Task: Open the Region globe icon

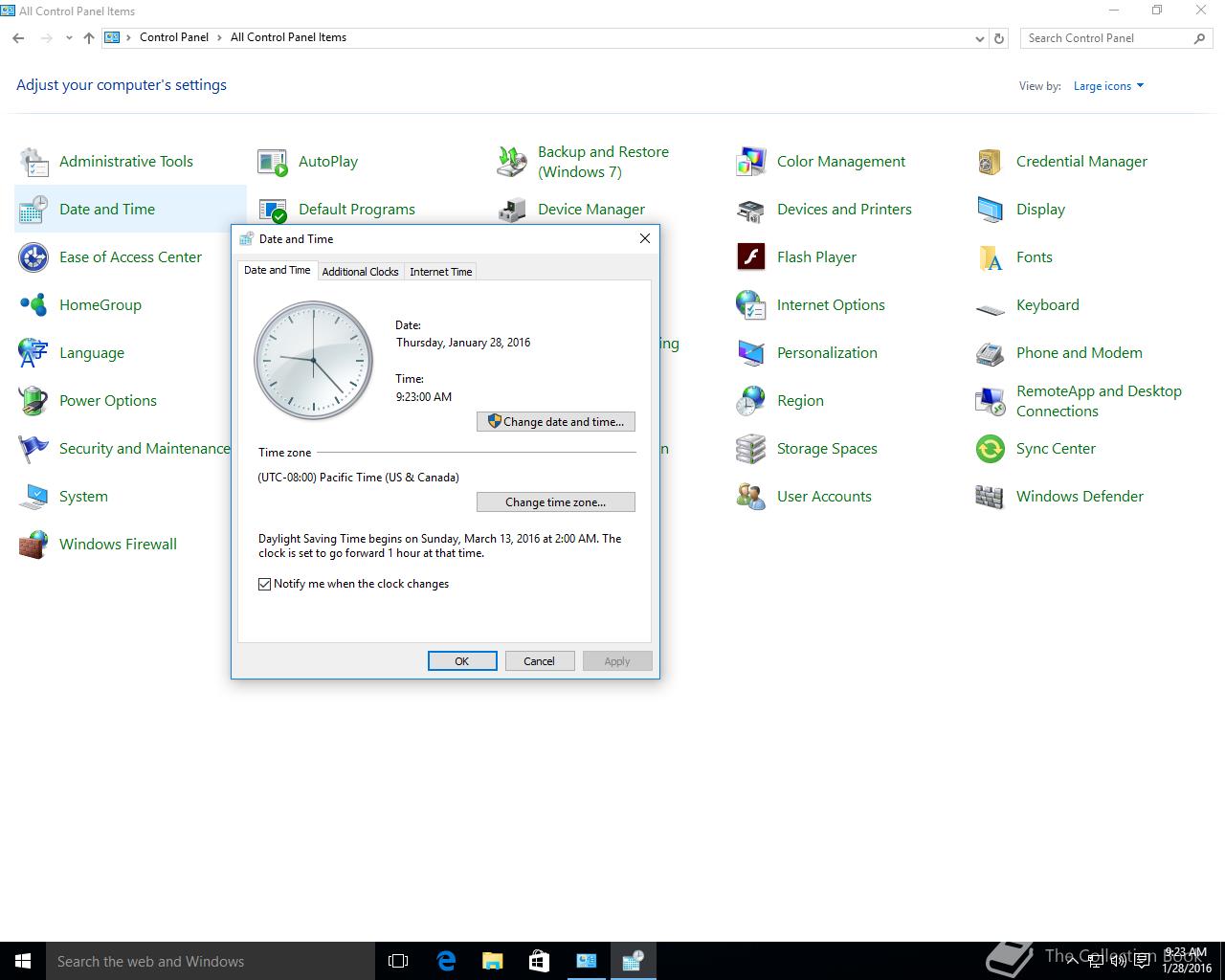Action: [751, 401]
